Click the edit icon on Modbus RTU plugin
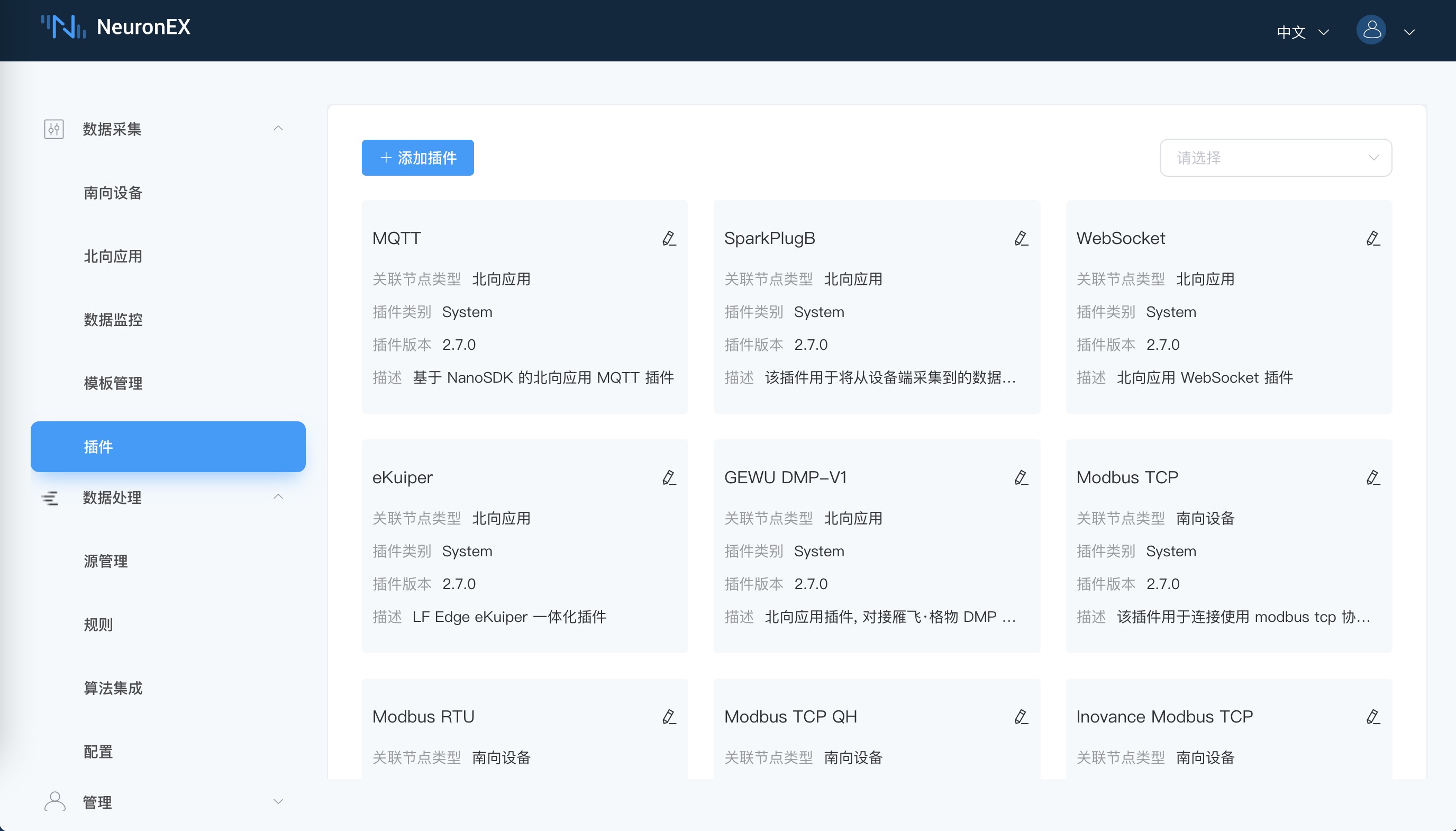This screenshot has width=1456, height=831. click(669, 716)
